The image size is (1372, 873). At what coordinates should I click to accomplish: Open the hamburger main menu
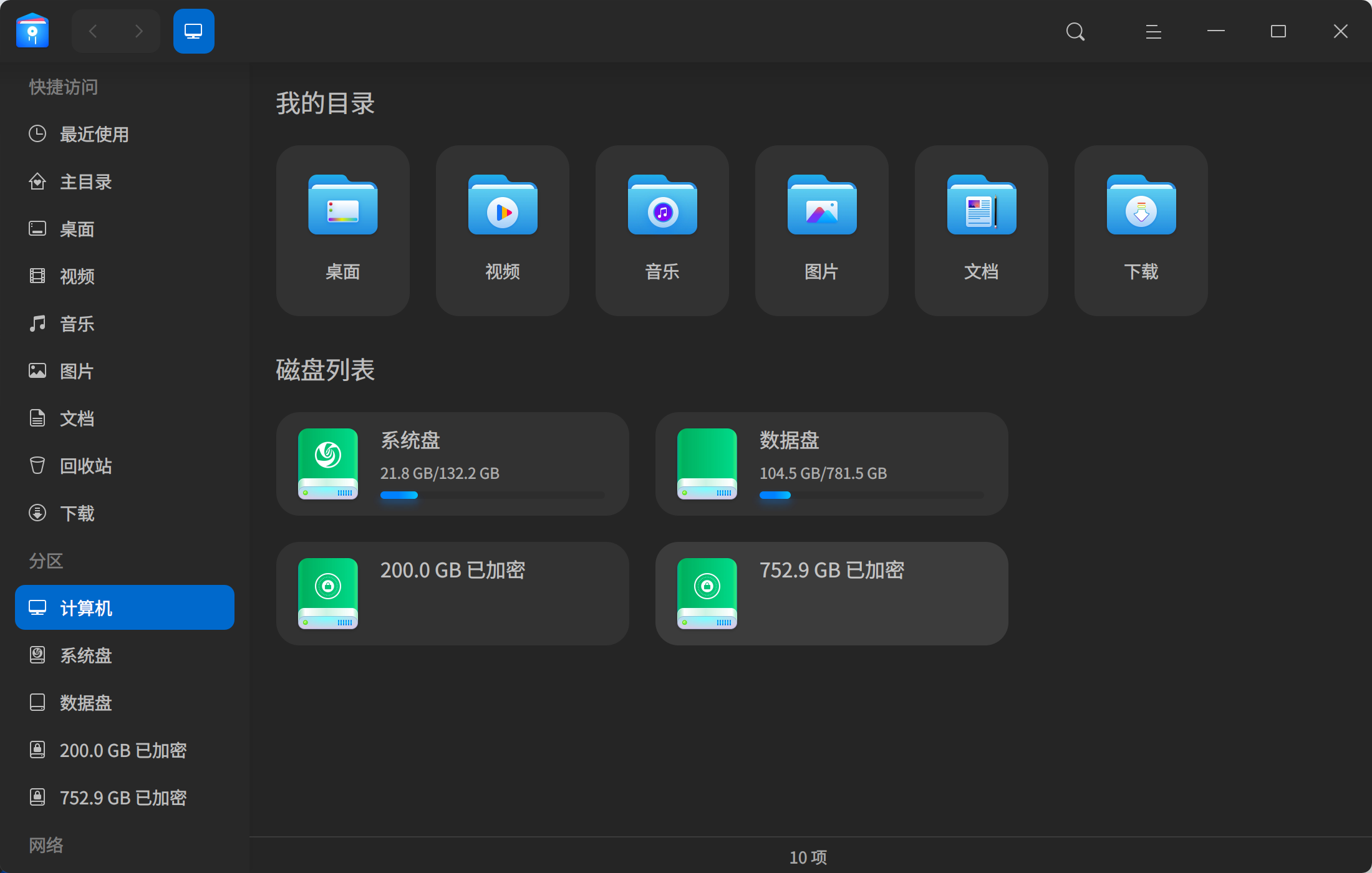point(1153,31)
